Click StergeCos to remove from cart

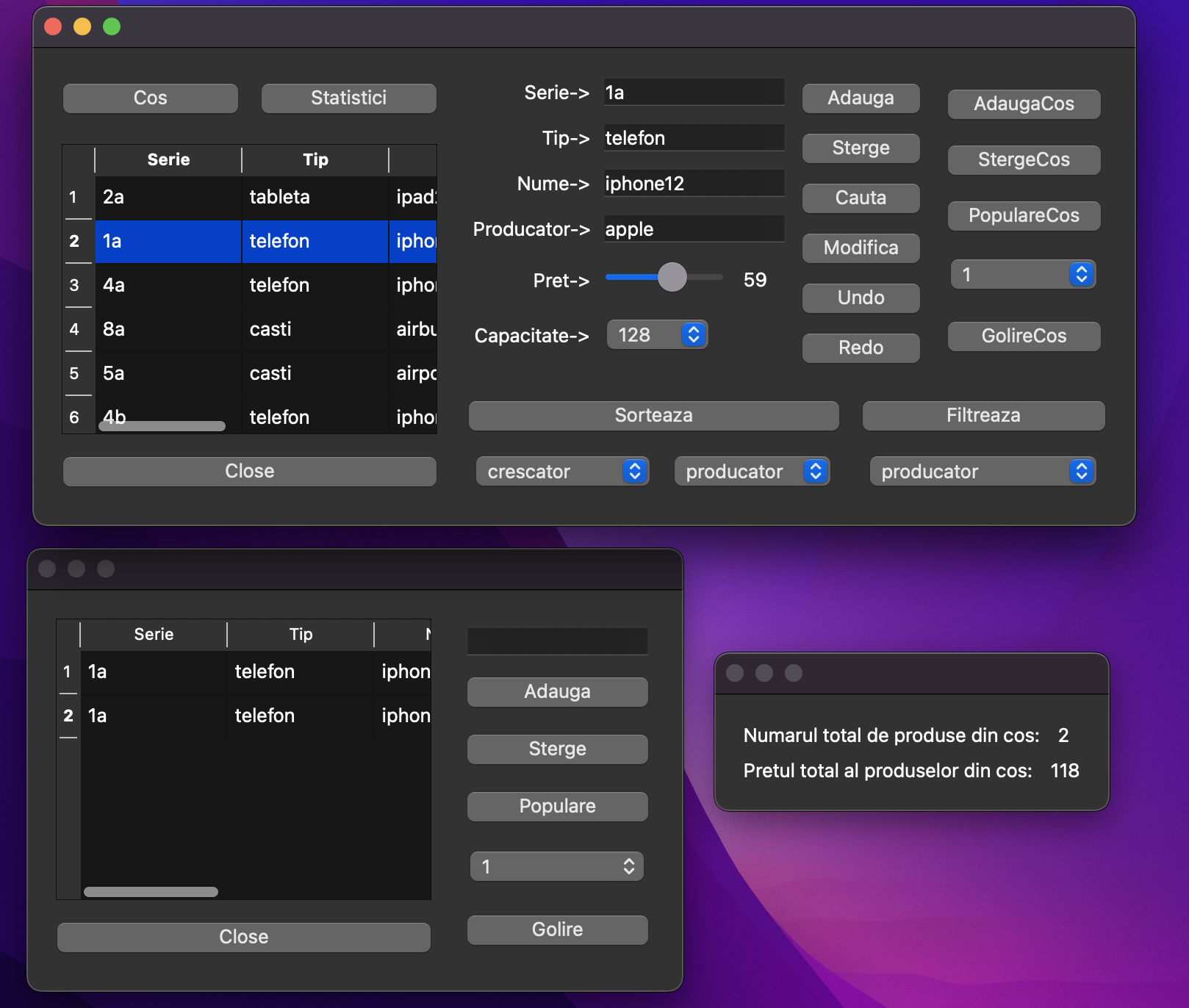coord(1023,159)
